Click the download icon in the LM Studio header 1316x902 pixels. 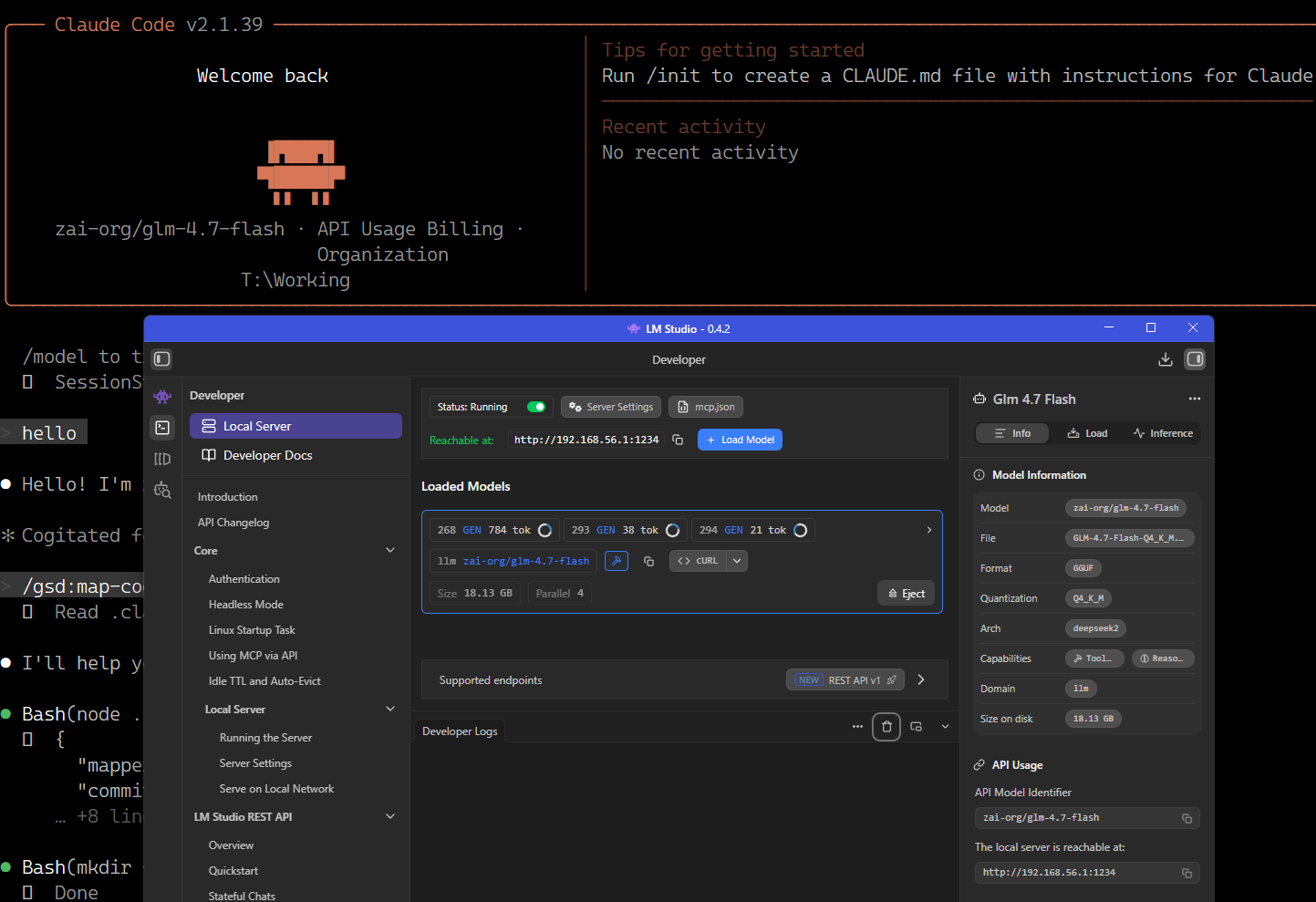pyautogui.click(x=1165, y=359)
